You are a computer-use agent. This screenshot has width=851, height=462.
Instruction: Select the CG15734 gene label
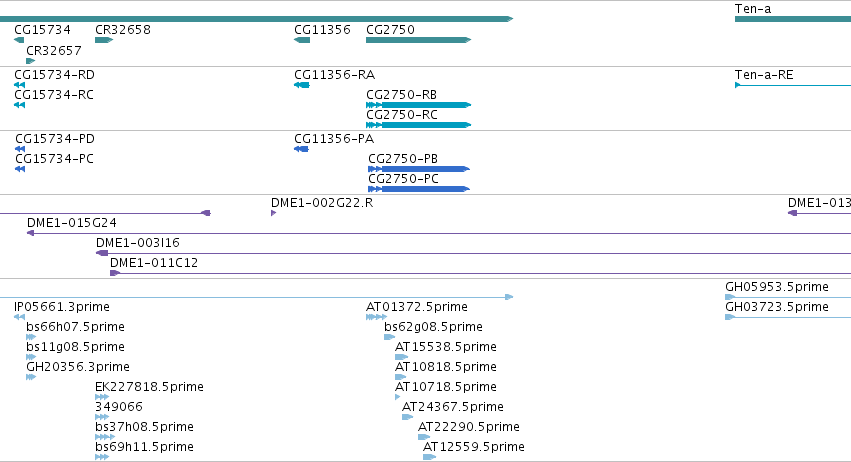(42, 30)
